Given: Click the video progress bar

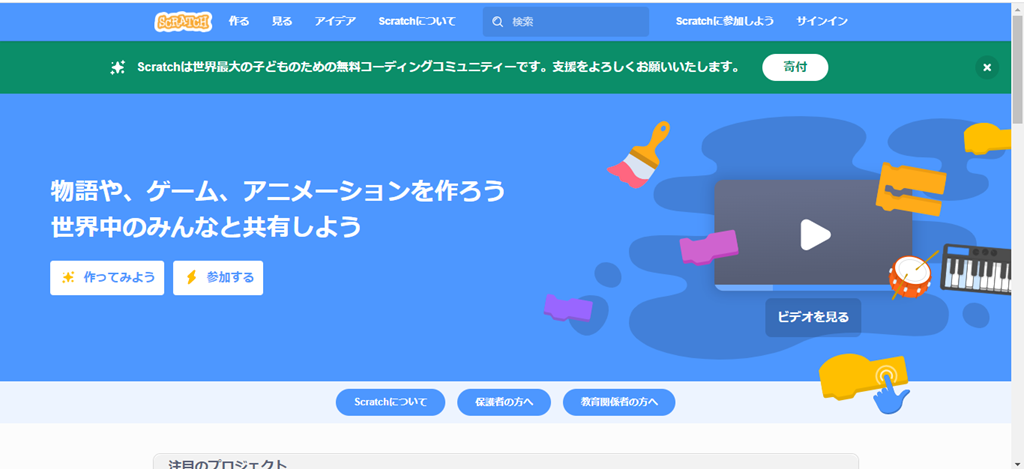Looking at the screenshot, I should point(813,287).
